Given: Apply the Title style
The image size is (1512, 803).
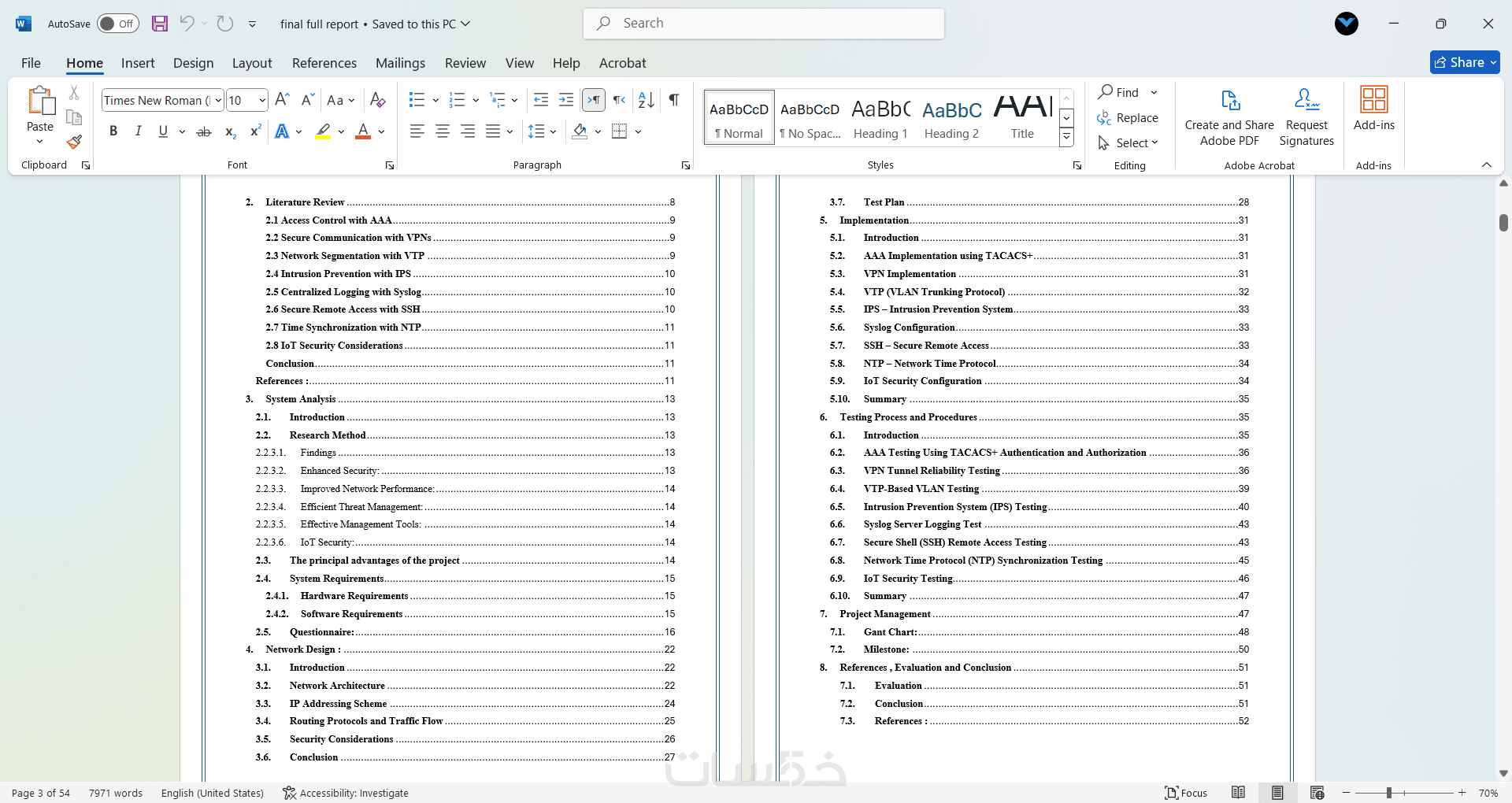Looking at the screenshot, I should tap(1023, 117).
